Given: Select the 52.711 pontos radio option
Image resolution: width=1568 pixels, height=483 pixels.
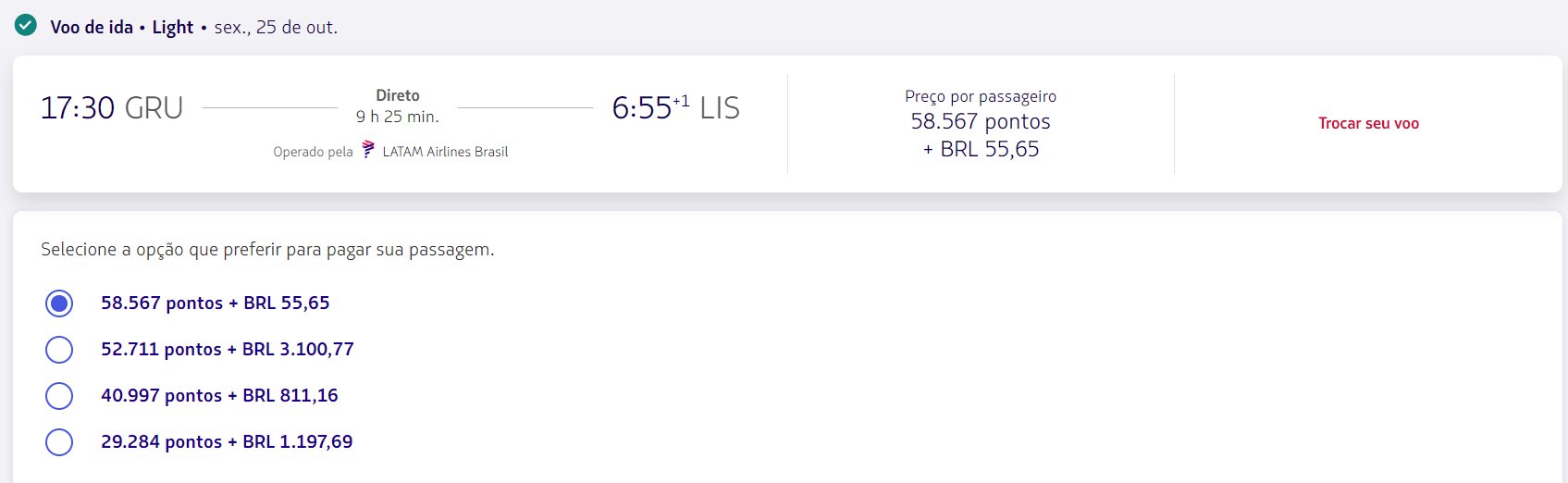Looking at the screenshot, I should 59,349.
